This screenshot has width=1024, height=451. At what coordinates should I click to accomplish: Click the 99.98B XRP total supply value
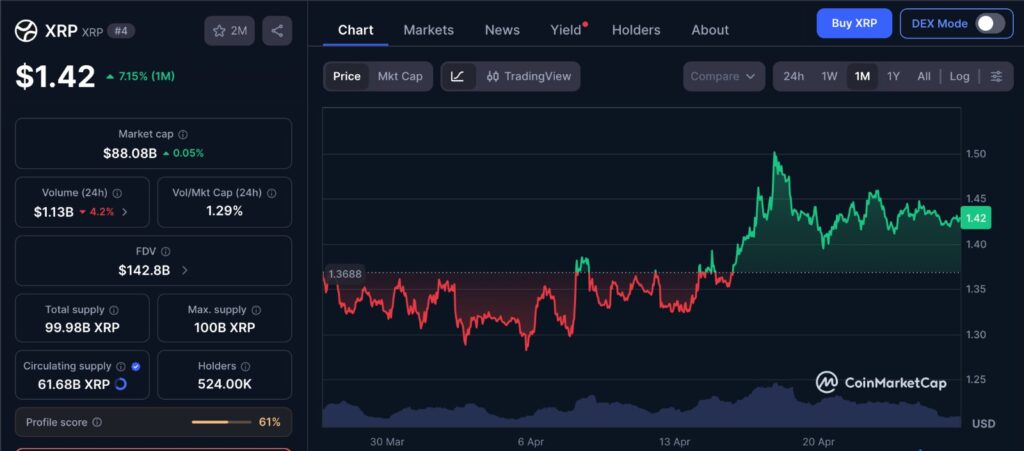[82, 328]
